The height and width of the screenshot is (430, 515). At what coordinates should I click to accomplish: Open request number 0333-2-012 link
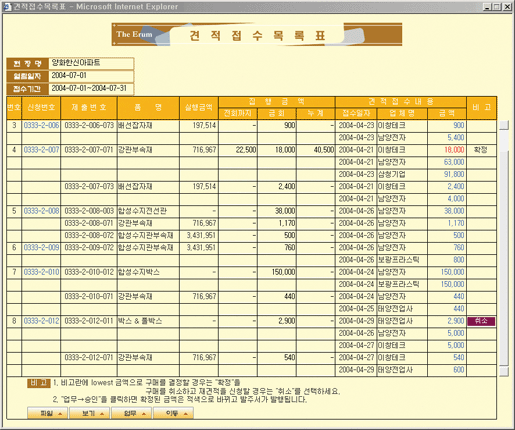(x=41, y=321)
